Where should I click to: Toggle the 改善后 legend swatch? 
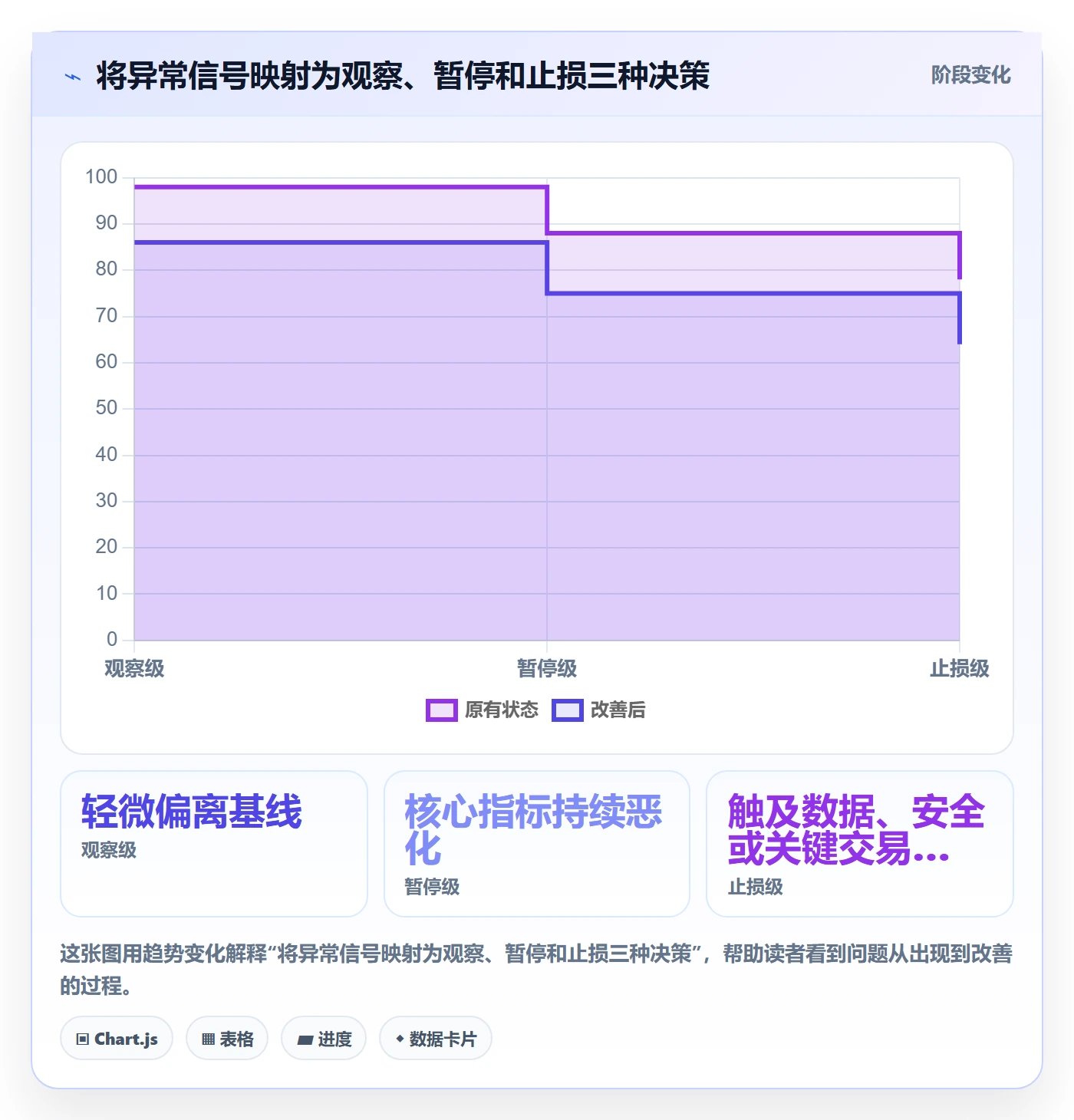567,710
